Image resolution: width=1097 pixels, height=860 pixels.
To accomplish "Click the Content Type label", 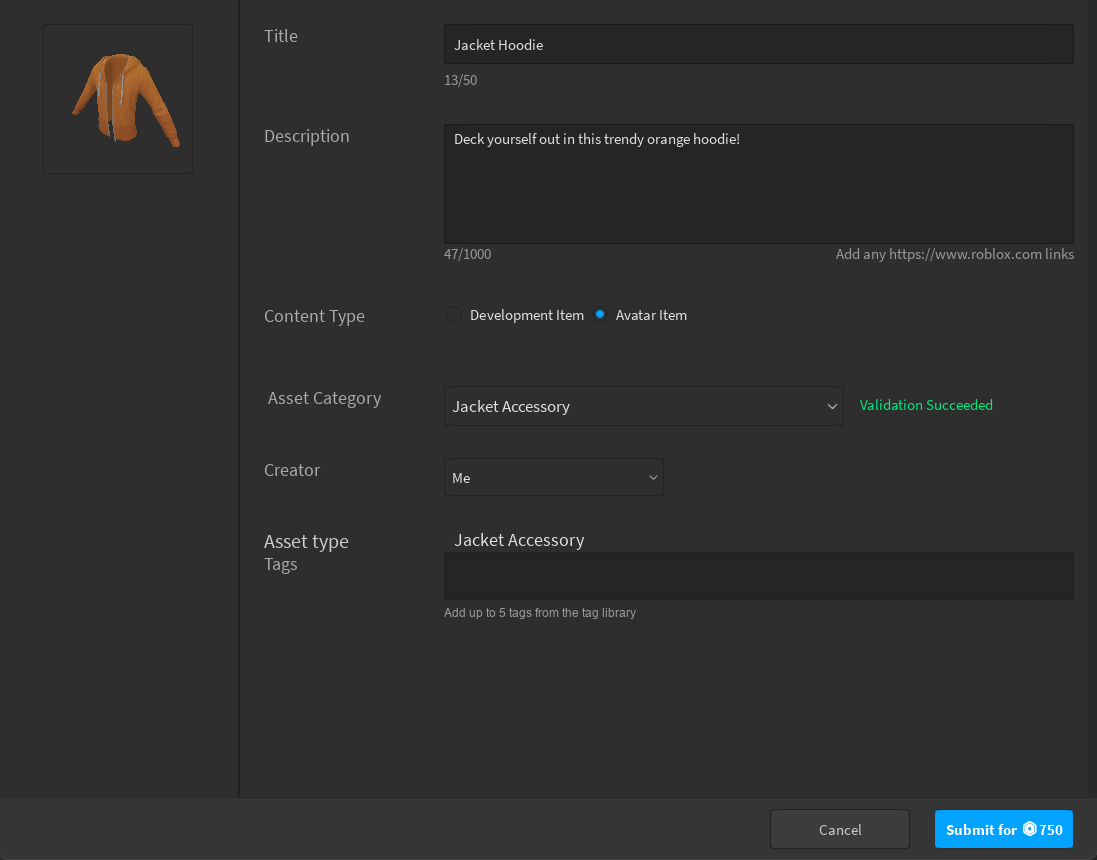I will 314,316.
